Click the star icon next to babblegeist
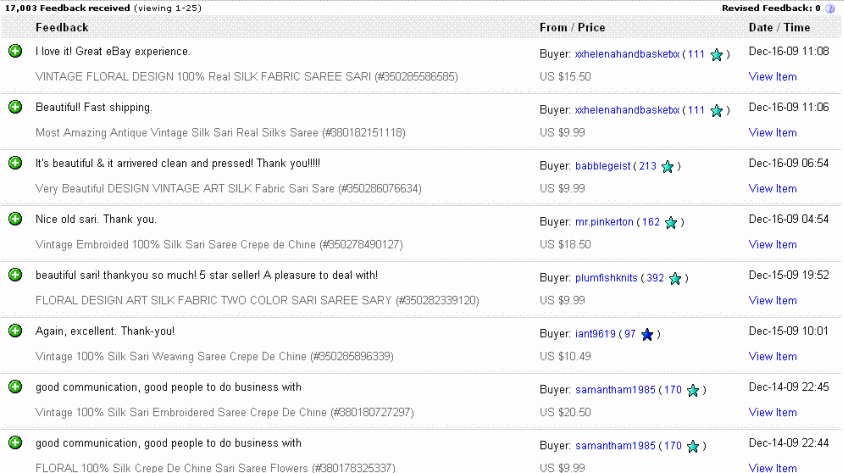The height and width of the screenshot is (473, 844). [667, 167]
